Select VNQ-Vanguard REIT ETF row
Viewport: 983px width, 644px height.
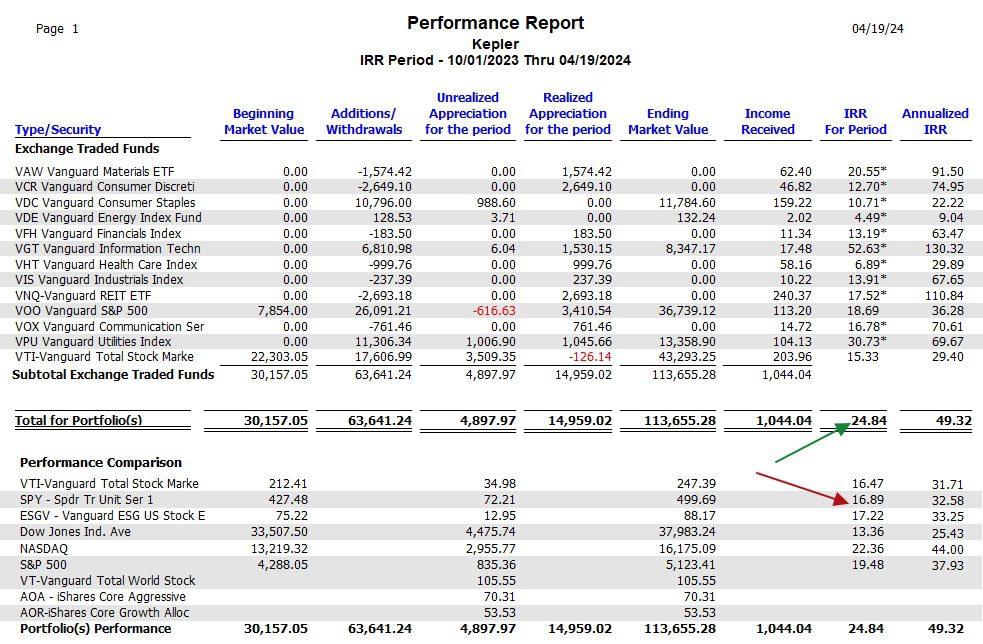(492, 295)
